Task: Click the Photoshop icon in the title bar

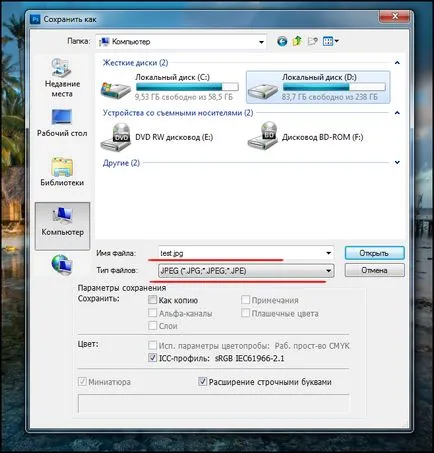Action: 35,19
